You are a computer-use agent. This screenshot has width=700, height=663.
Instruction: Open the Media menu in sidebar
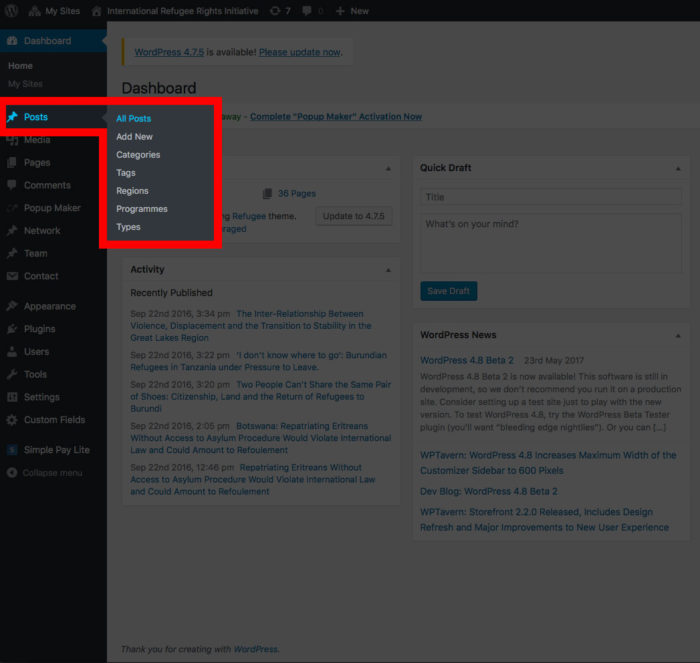pyautogui.click(x=37, y=140)
